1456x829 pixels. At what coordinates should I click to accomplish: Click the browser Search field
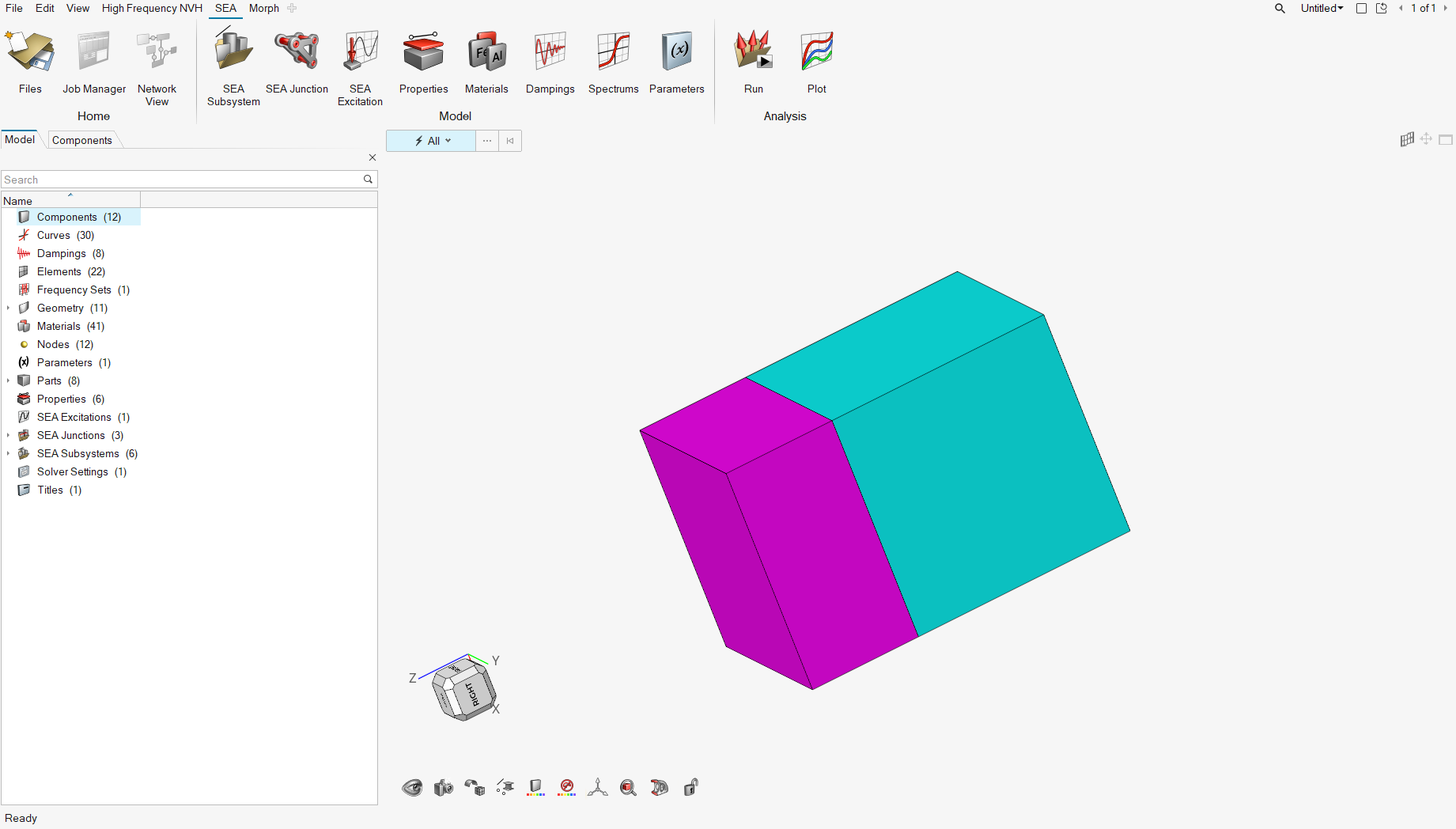tap(181, 180)
